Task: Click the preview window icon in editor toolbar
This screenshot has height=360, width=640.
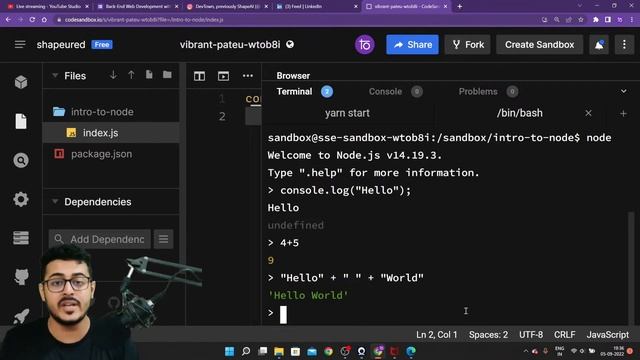Action: [223, 76]
